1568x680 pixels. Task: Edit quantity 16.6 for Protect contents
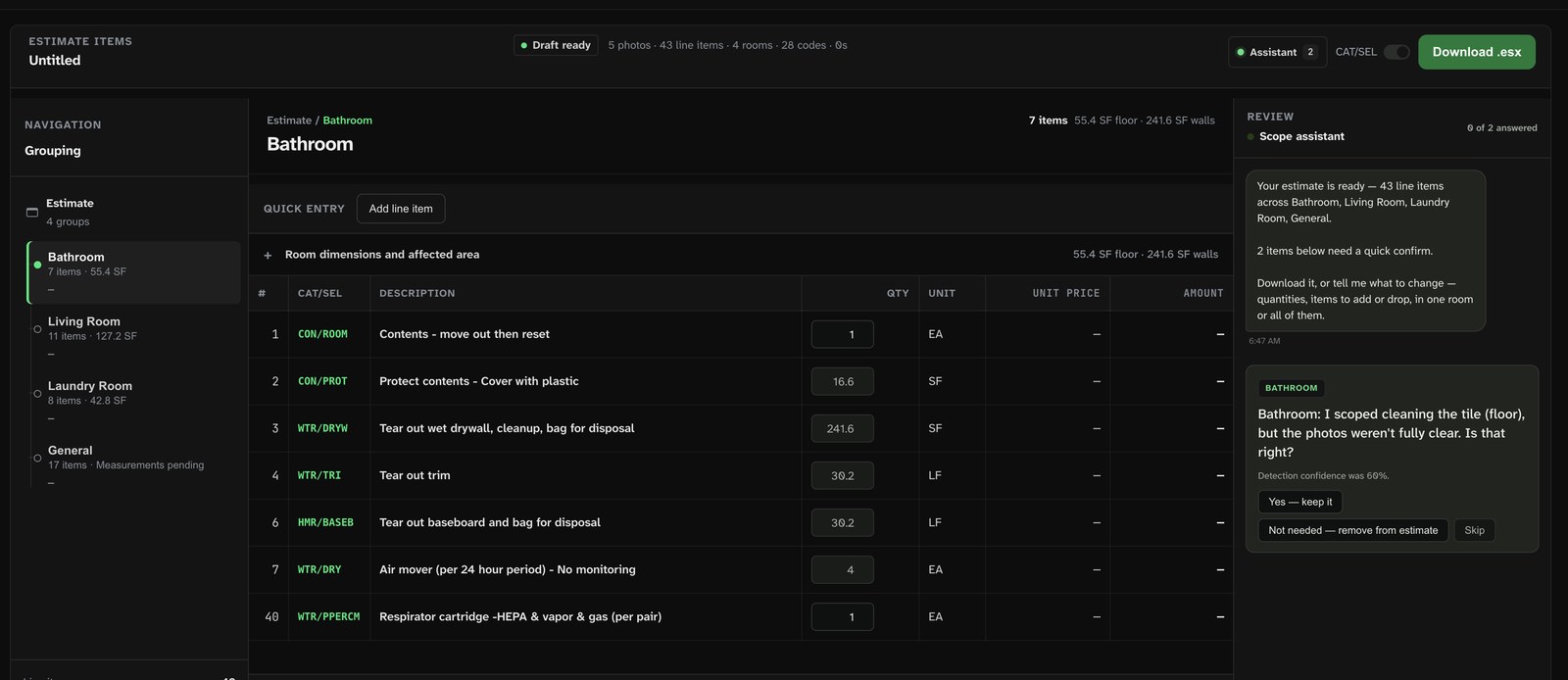click(x=842, y=381)
